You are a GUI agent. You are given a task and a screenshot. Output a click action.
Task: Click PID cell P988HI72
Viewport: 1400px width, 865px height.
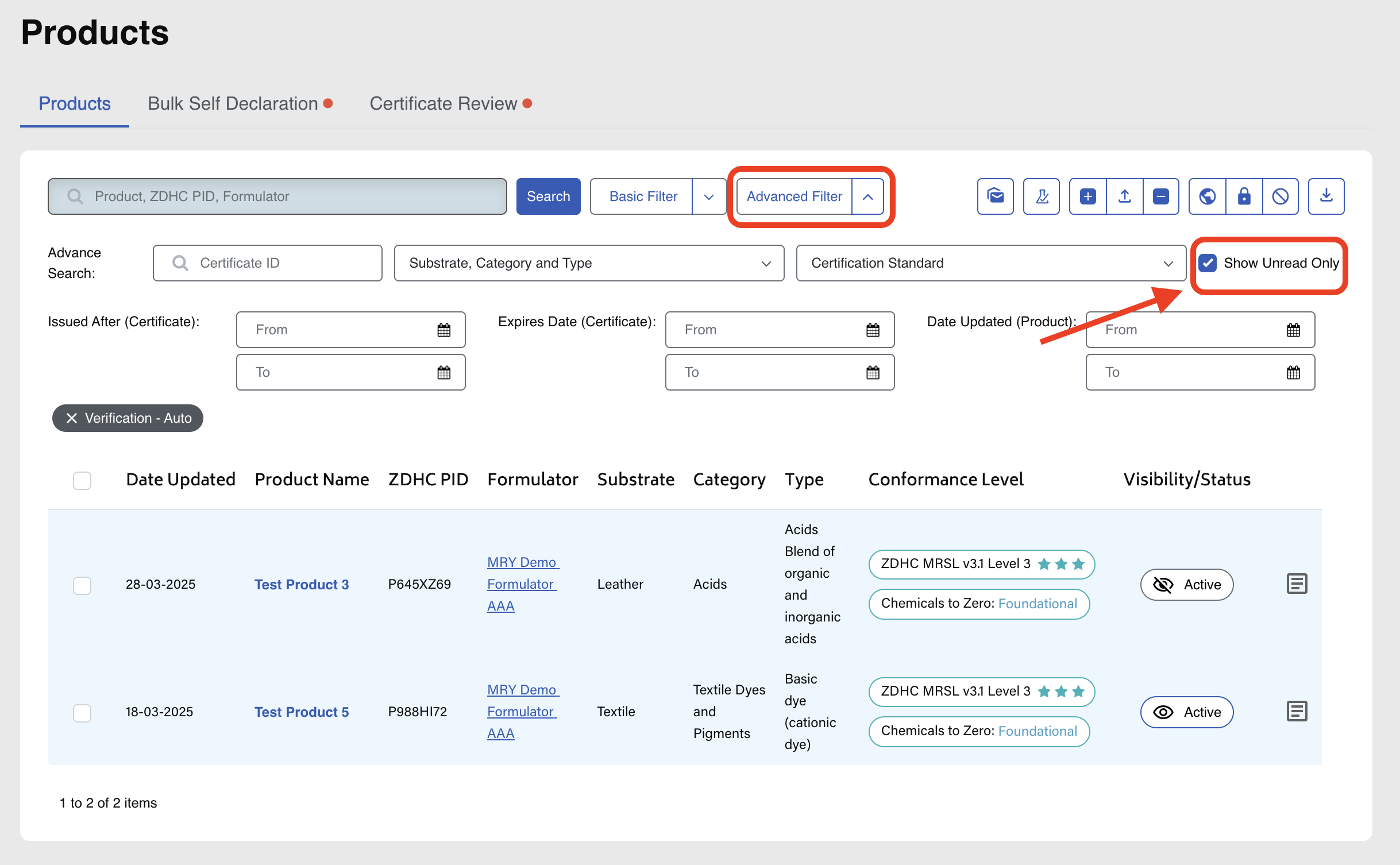tap(417, 712)
